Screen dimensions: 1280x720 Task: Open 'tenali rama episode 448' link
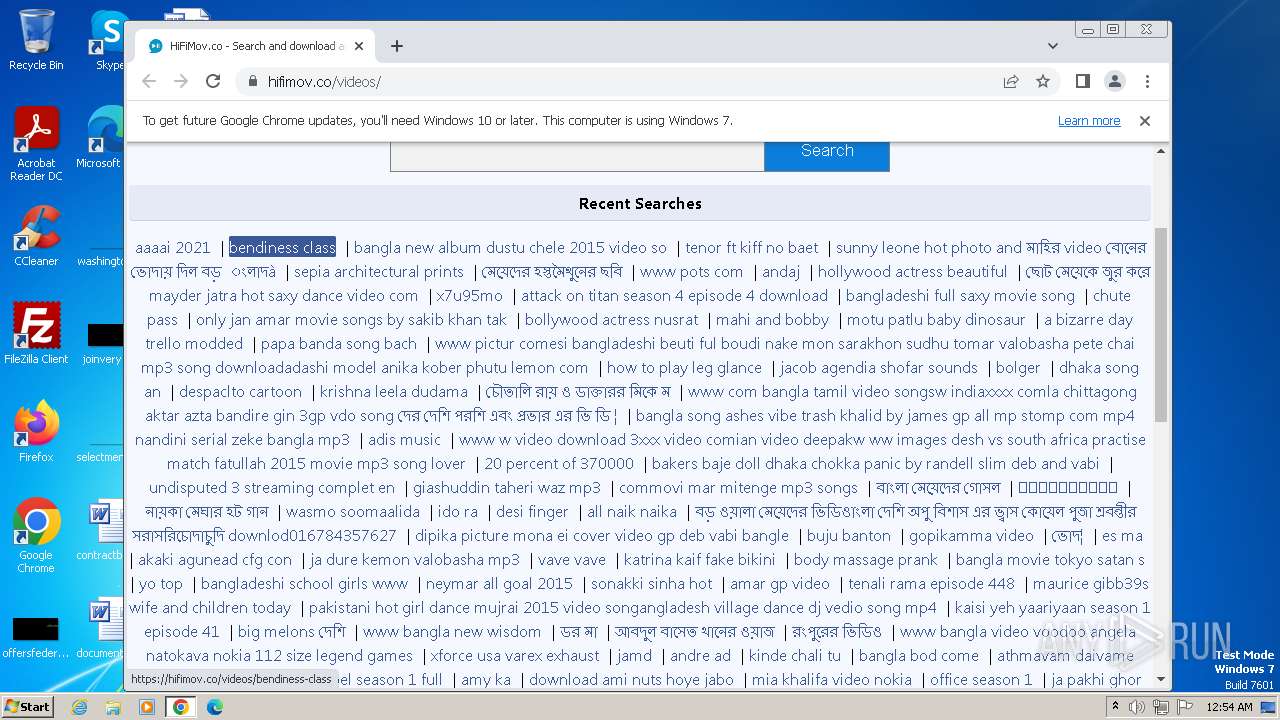[x=932, y=583]
